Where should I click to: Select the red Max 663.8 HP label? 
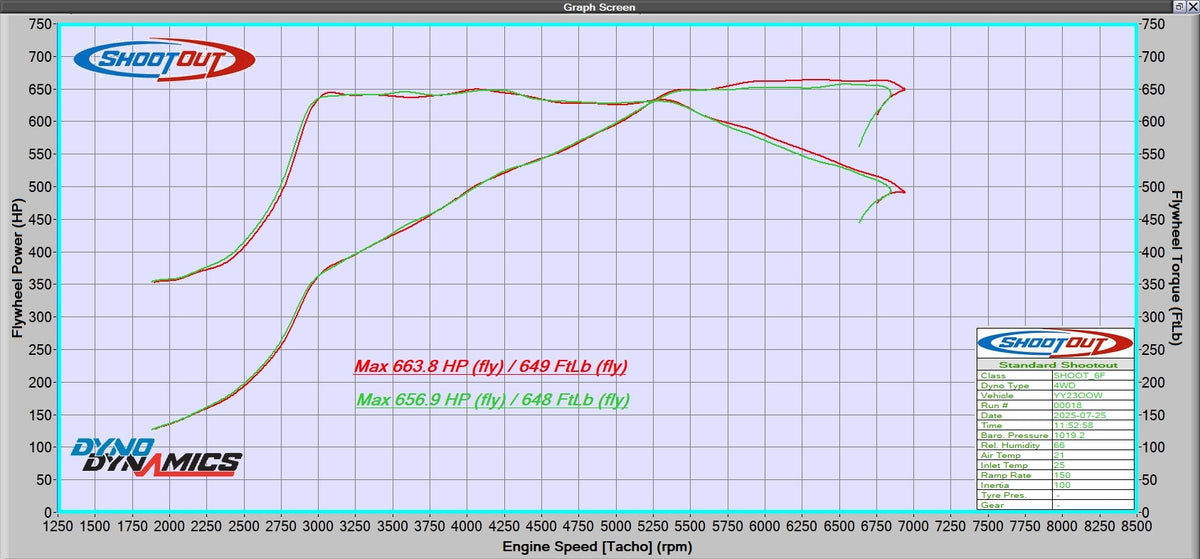[x=491, y=366]
